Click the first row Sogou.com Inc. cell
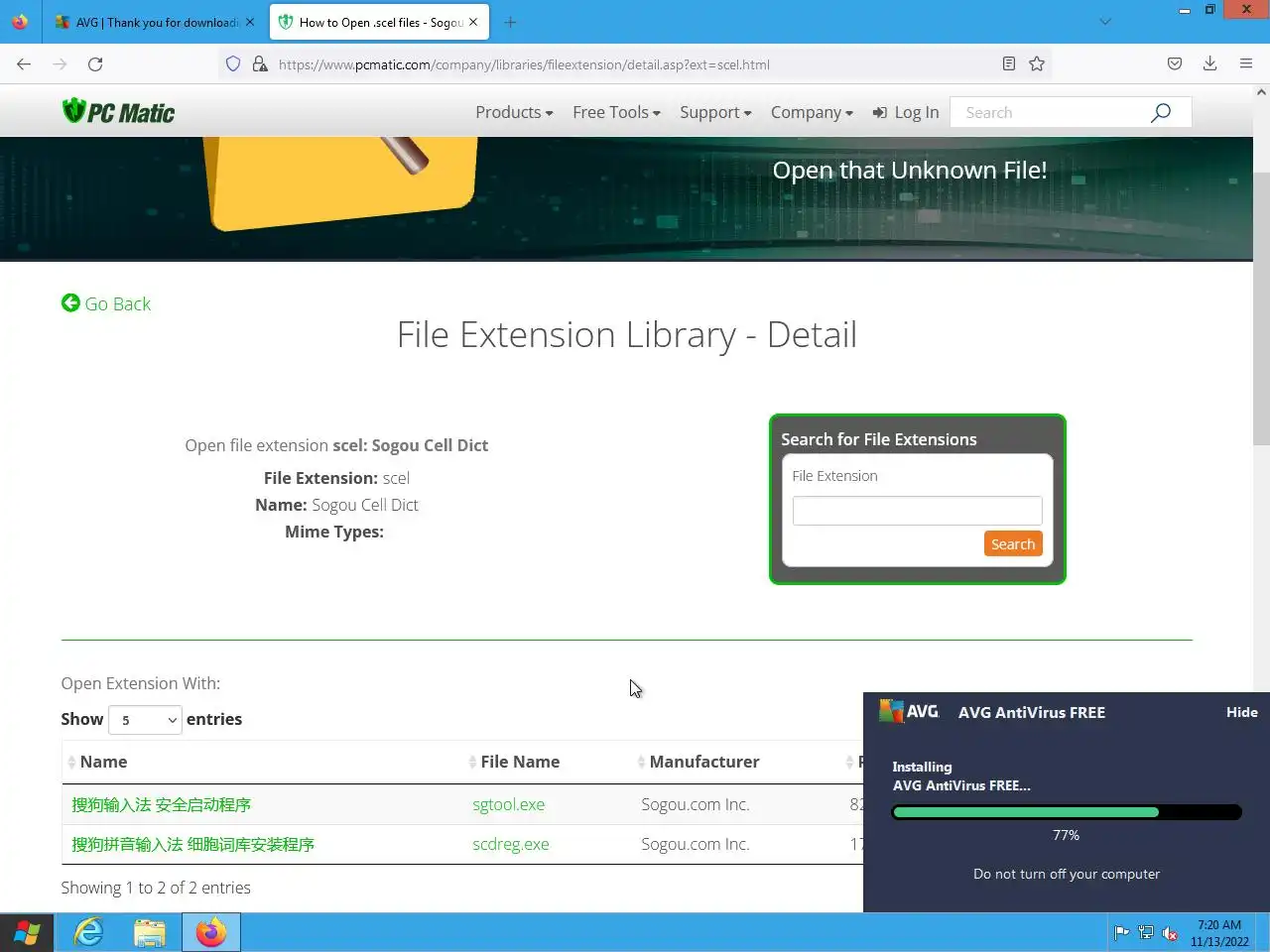This screenshot has height=952, width=1270. (x=695, y=804)
